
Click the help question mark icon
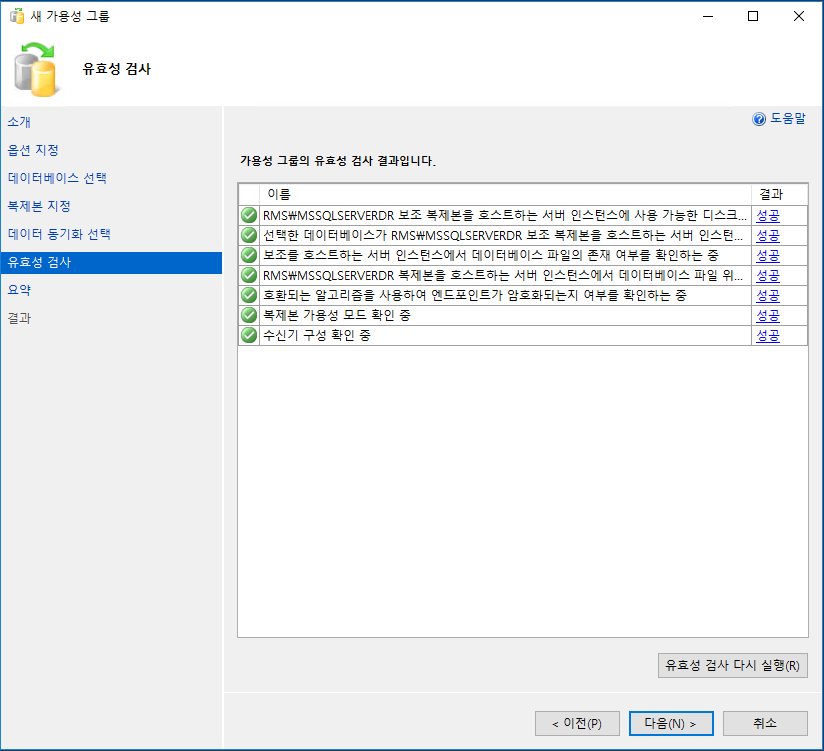pos(759,119)
